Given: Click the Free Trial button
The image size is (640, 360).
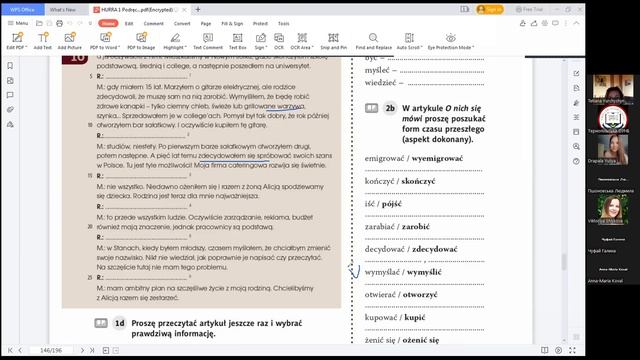Looking at the screenshot, I should click(529, 9).
